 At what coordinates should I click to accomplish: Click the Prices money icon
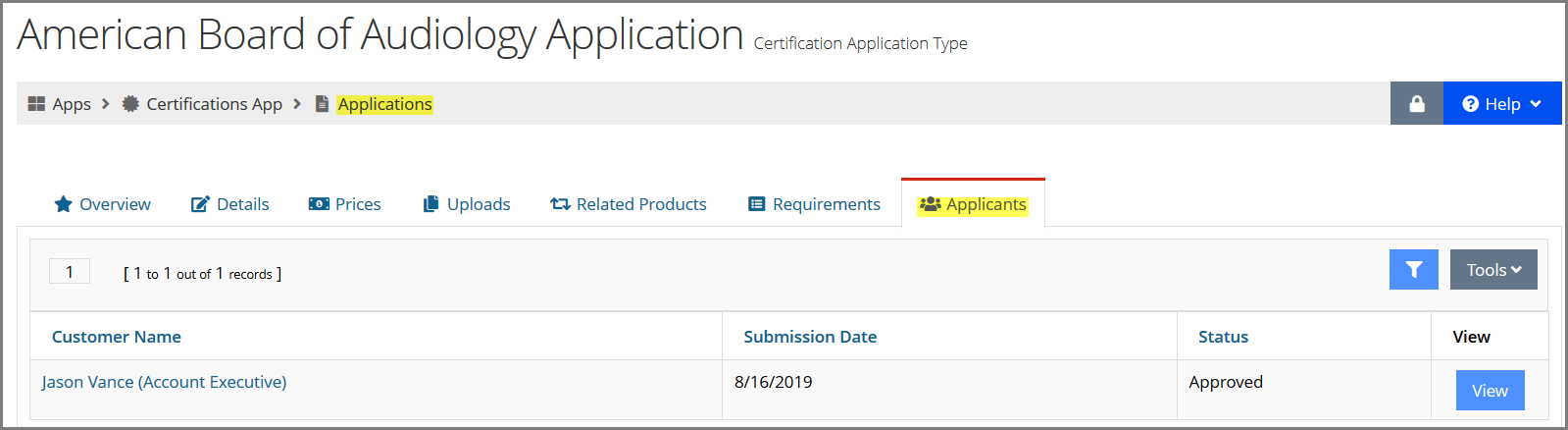pos(319,204)
